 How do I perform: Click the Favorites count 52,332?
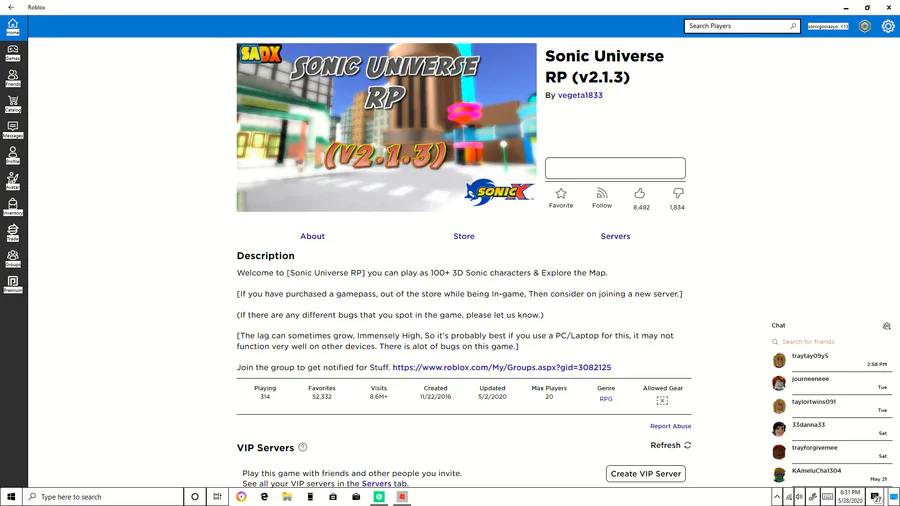(x=321, y=396)
